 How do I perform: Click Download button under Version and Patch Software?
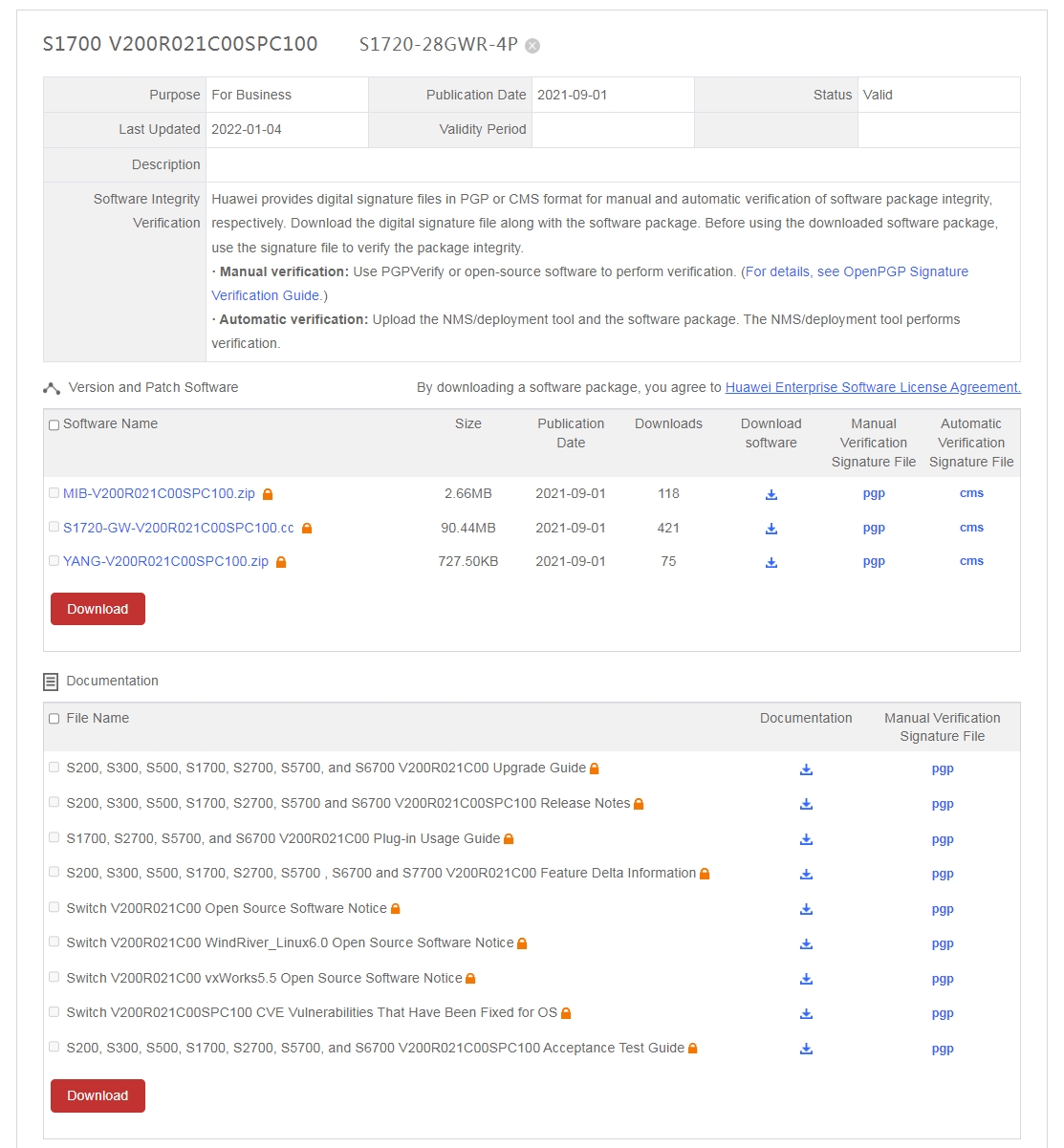click(x=98, y=609)
